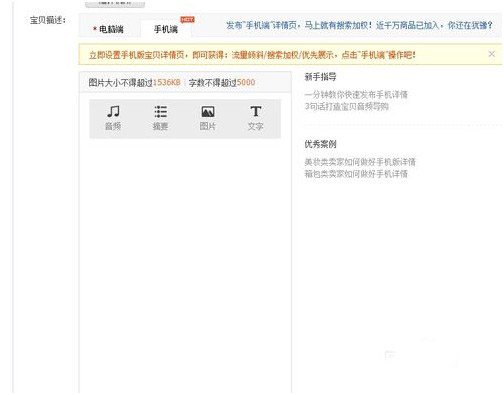Screen dimensions: 504x395
Task: Click the 宝贝描述 field label
Action: (48, 20)
